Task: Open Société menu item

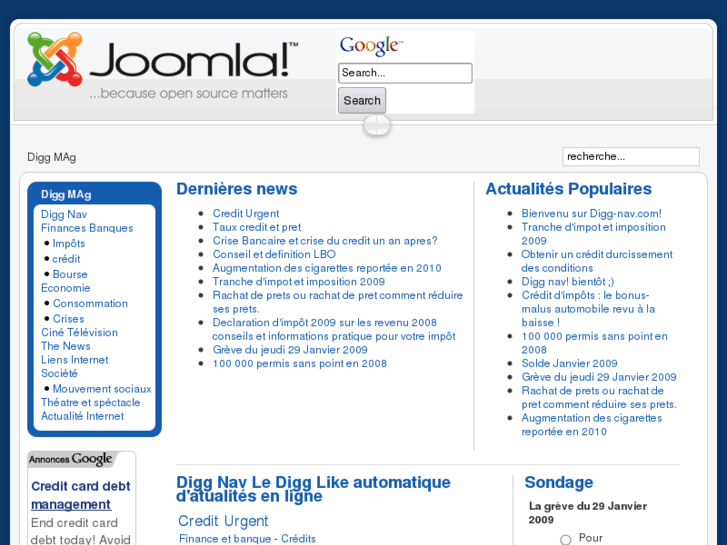Action: (x=59, y=373)
